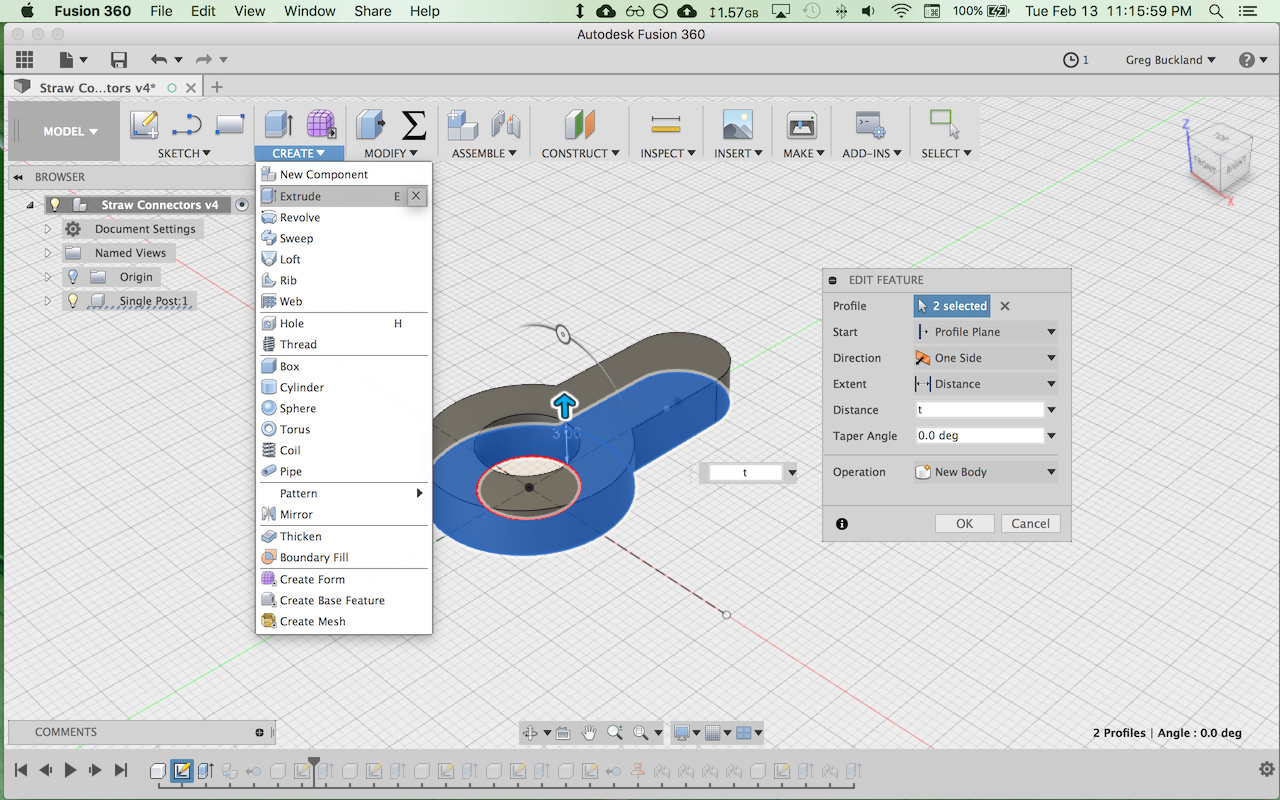Select the Line sketch tool icon
1280x800 pixels.
click(x=187, y=125)
